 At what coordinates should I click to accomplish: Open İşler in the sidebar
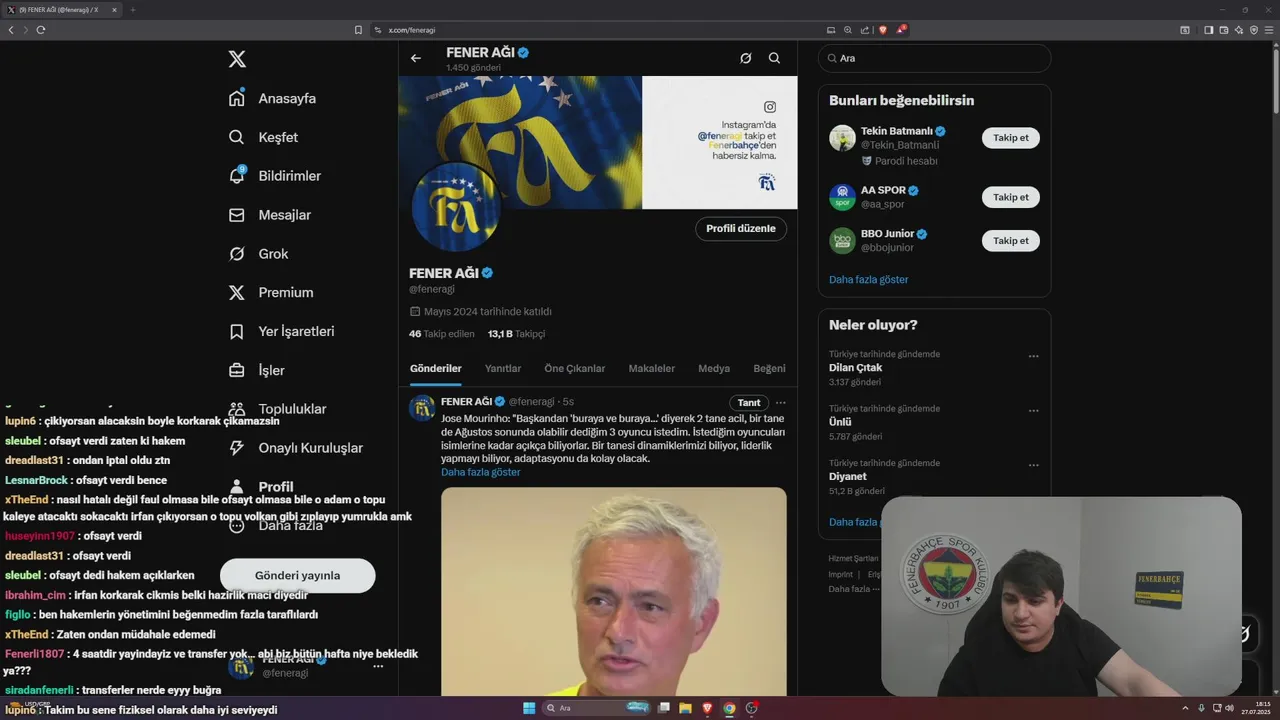[257, 370]
